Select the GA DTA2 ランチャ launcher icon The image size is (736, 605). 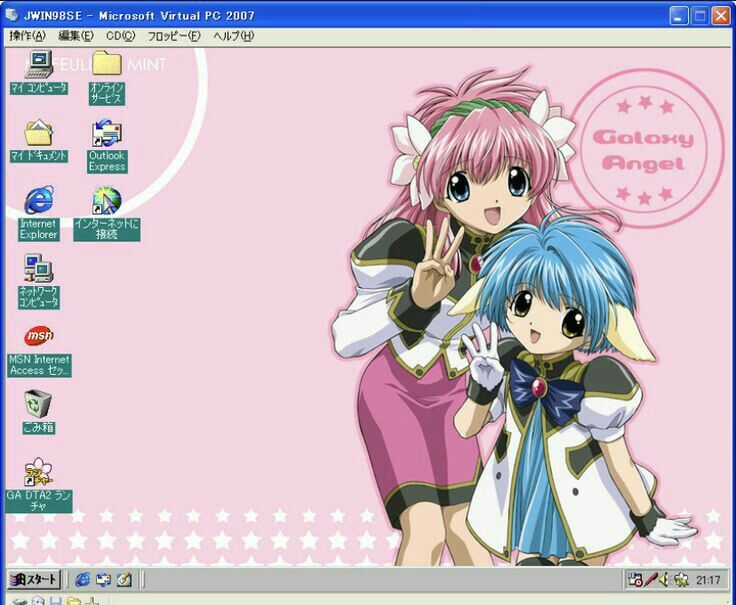(x=39, y=473)
